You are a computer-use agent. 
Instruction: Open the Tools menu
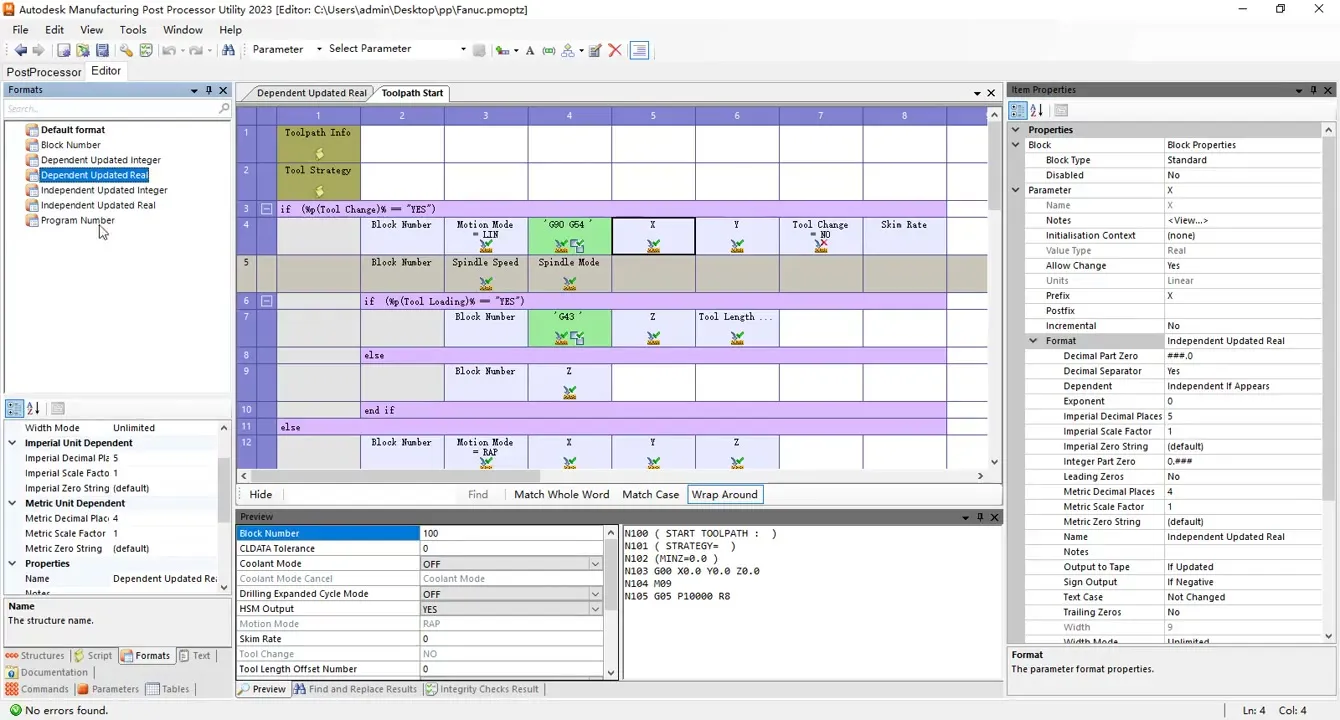pos(133,30)
